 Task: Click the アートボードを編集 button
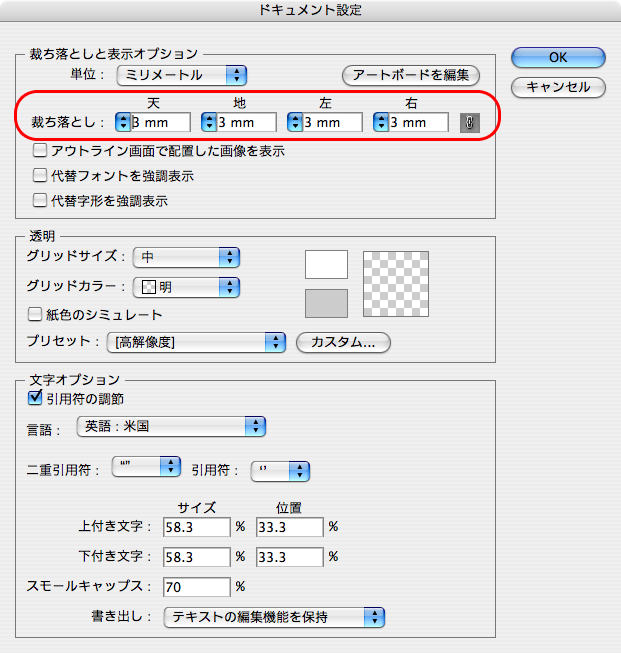pos(411,75)
